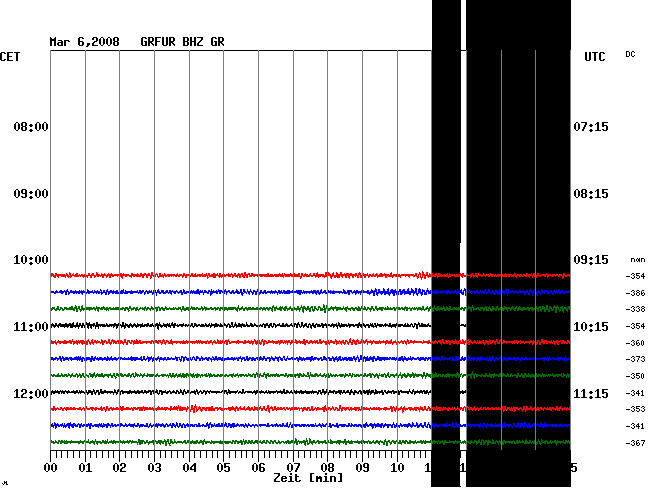
Task: Click the date label Mar 6,2008
Action: (x=85, y=42)
